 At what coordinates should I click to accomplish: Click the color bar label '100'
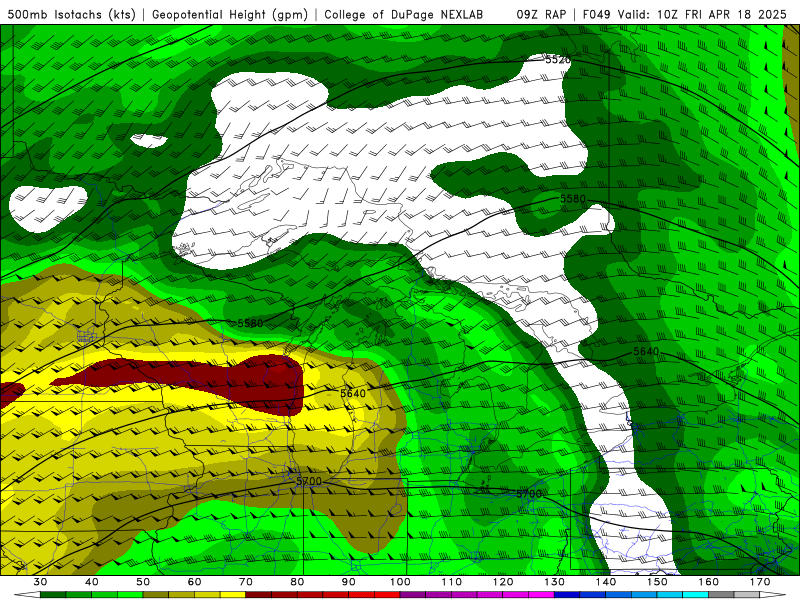pyautogui.click(x=401, y=582)
